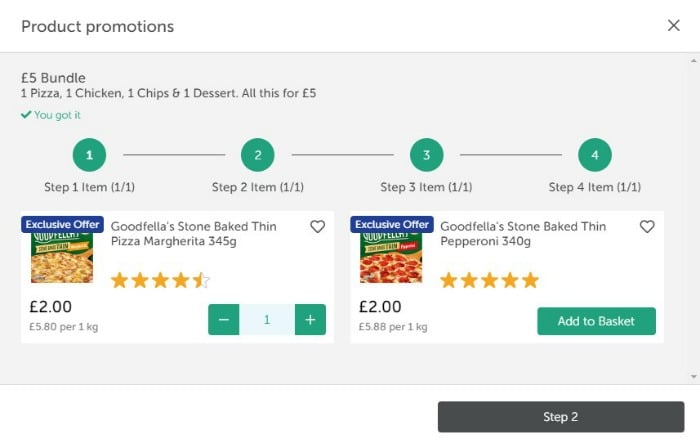Add Pepperoni pizza to basket
This screenshot has height=448, width=700.
pos(596,321)
